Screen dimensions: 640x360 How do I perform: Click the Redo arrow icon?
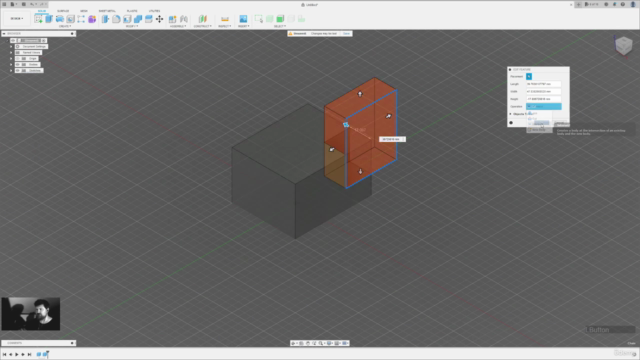click(x=42, y=4)
